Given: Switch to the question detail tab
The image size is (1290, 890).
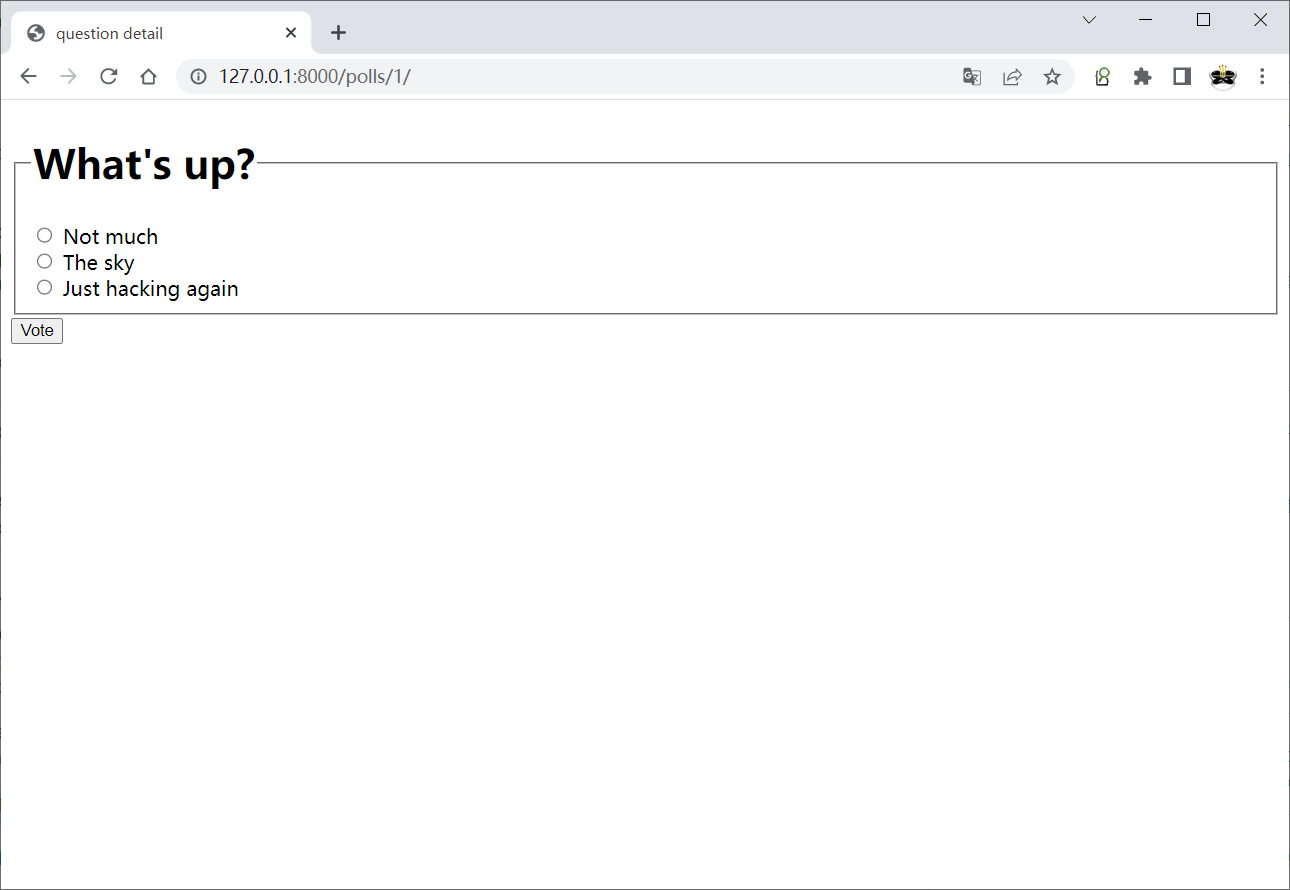Looking at the screenshot, I should coord(161,33).
